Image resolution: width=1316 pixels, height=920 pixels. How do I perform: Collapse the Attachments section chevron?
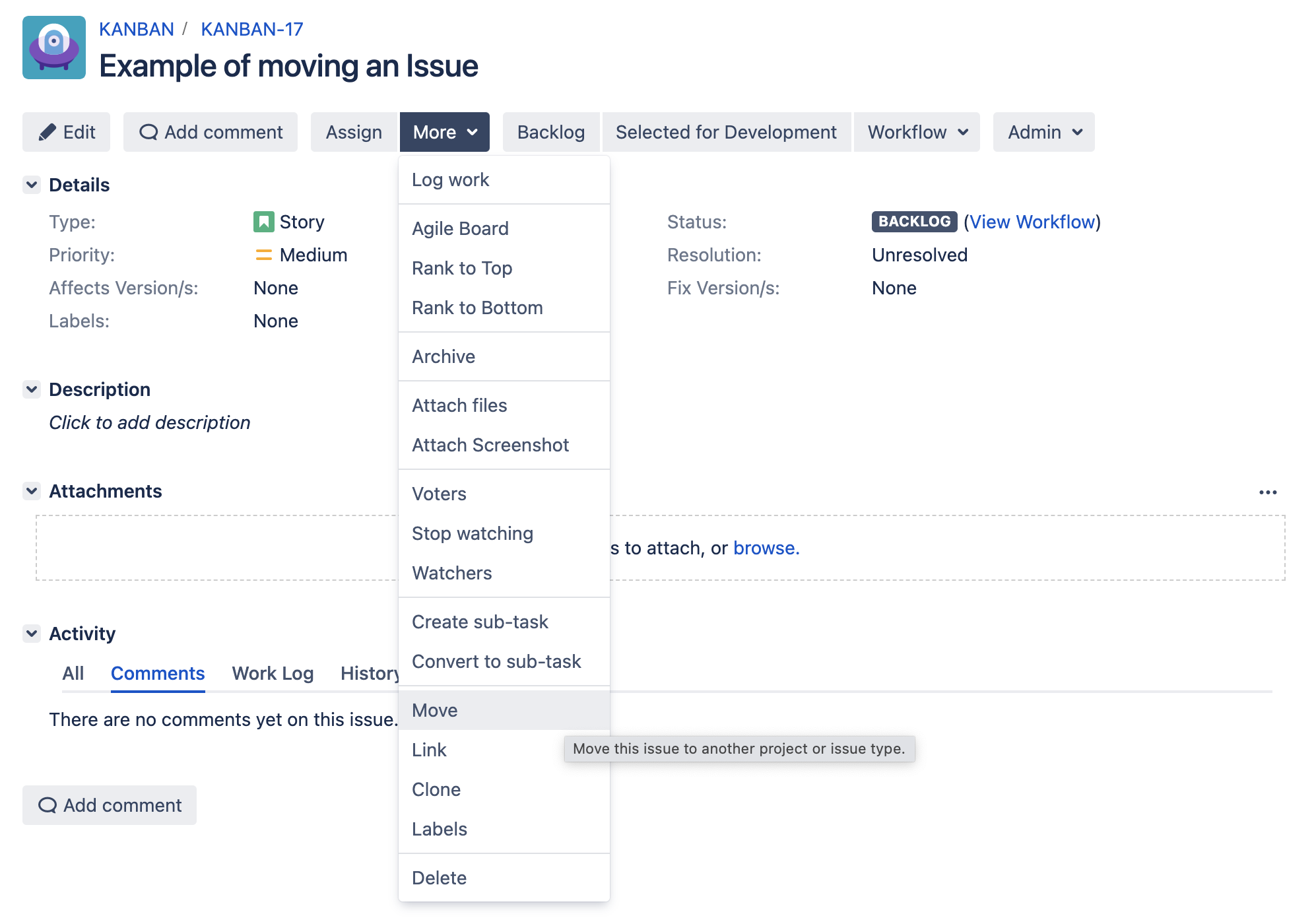pyautogui.click(x=32, y=491)
